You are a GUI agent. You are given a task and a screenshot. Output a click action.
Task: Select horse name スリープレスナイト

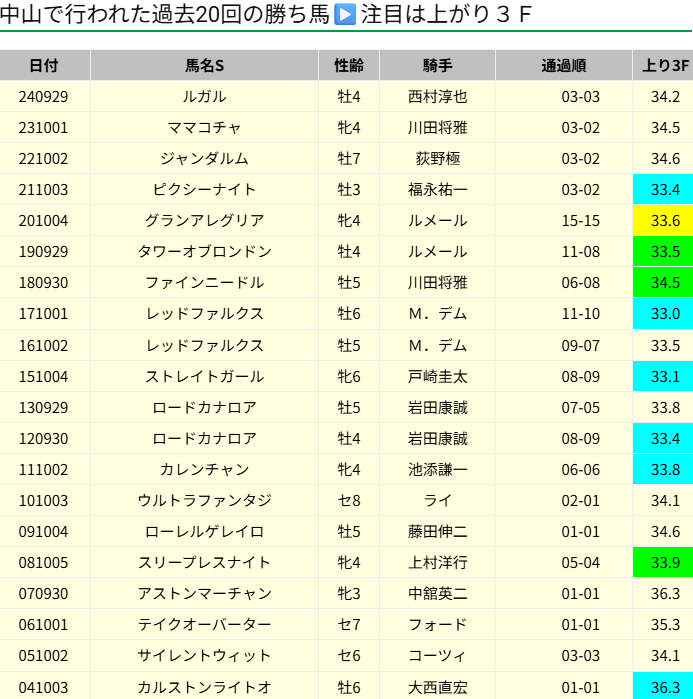coord(204,562)
